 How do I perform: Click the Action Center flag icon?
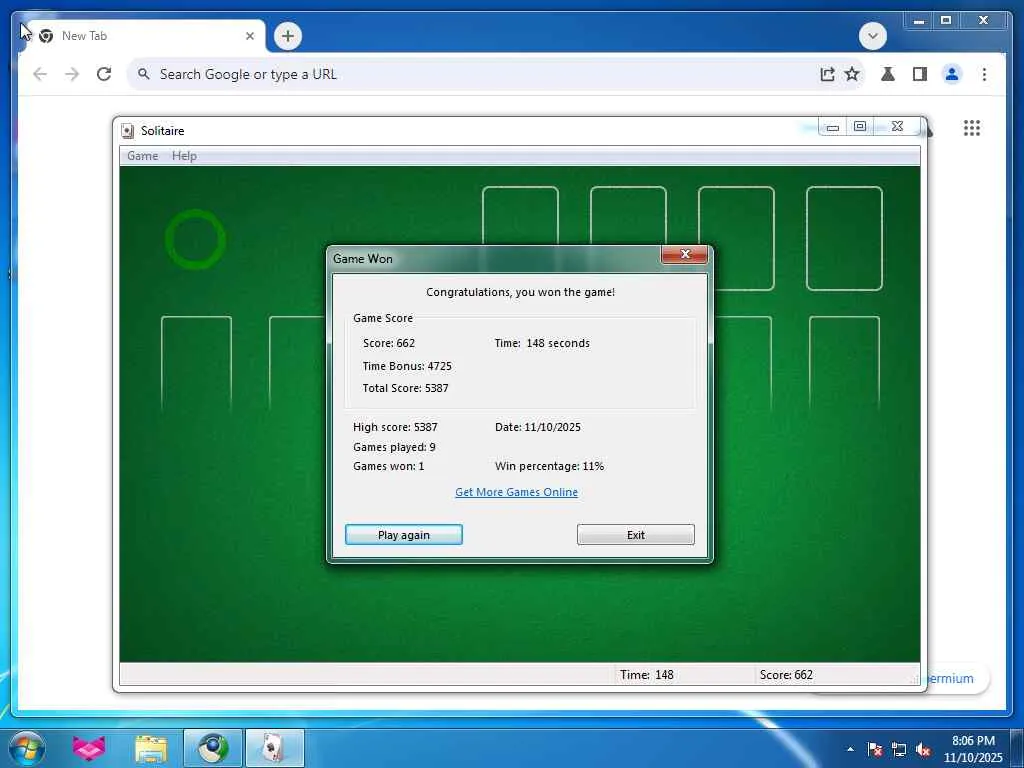[x=874, y=749]
